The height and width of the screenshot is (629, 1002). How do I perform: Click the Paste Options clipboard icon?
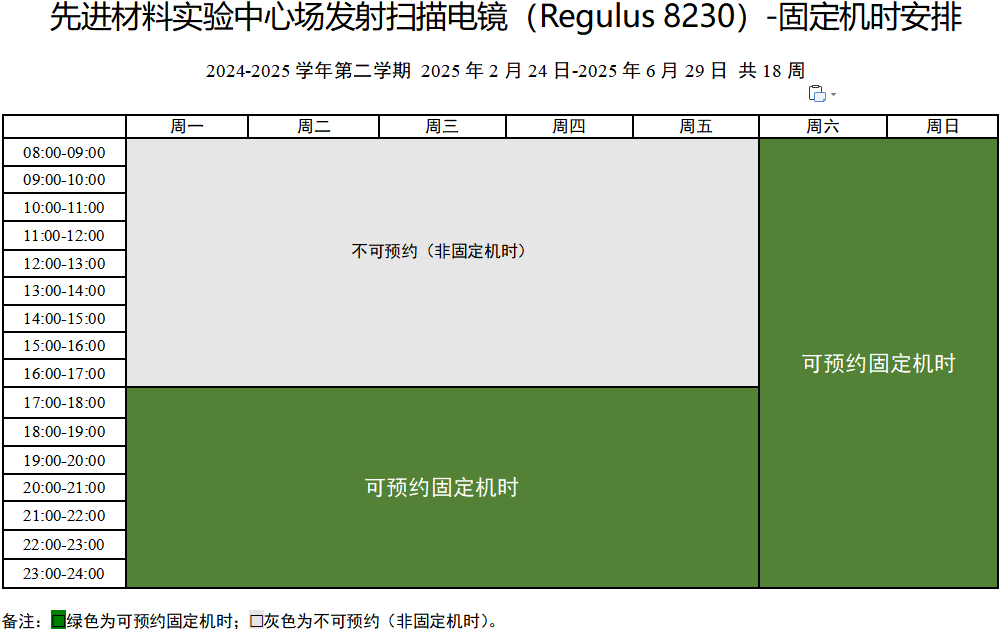[817, 93]
